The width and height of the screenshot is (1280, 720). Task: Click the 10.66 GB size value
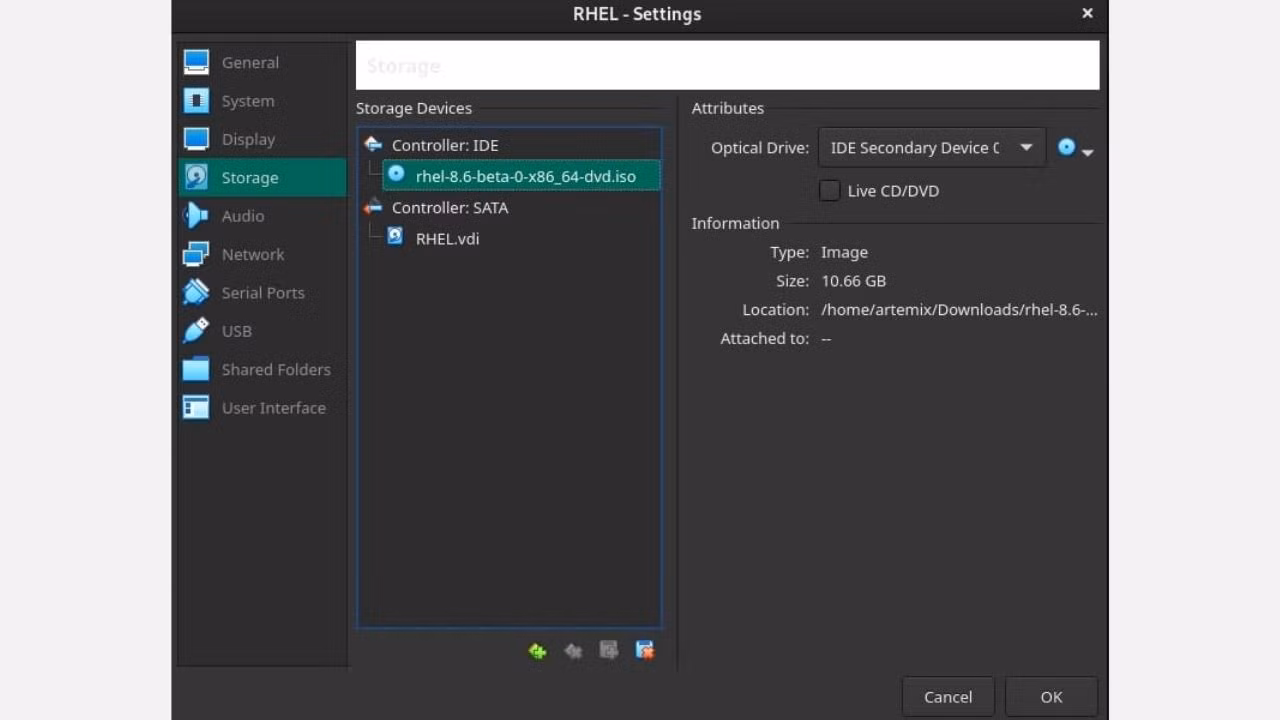[x=854, y=281]
